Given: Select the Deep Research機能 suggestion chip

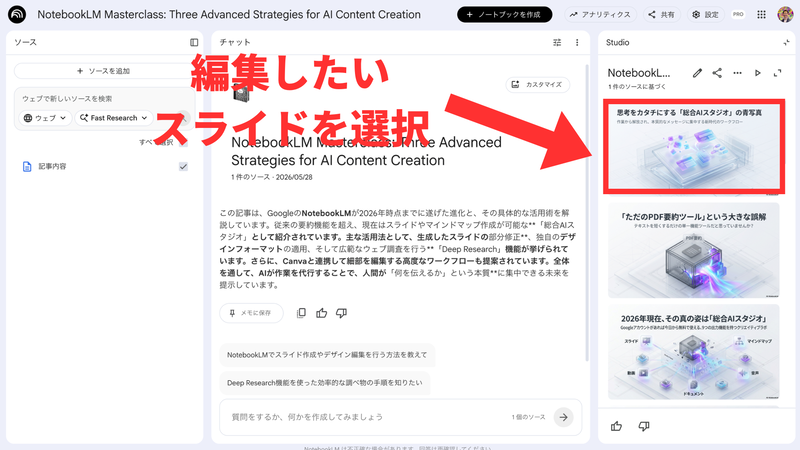Looking at the screenshot, I should [x=324, y=383].
